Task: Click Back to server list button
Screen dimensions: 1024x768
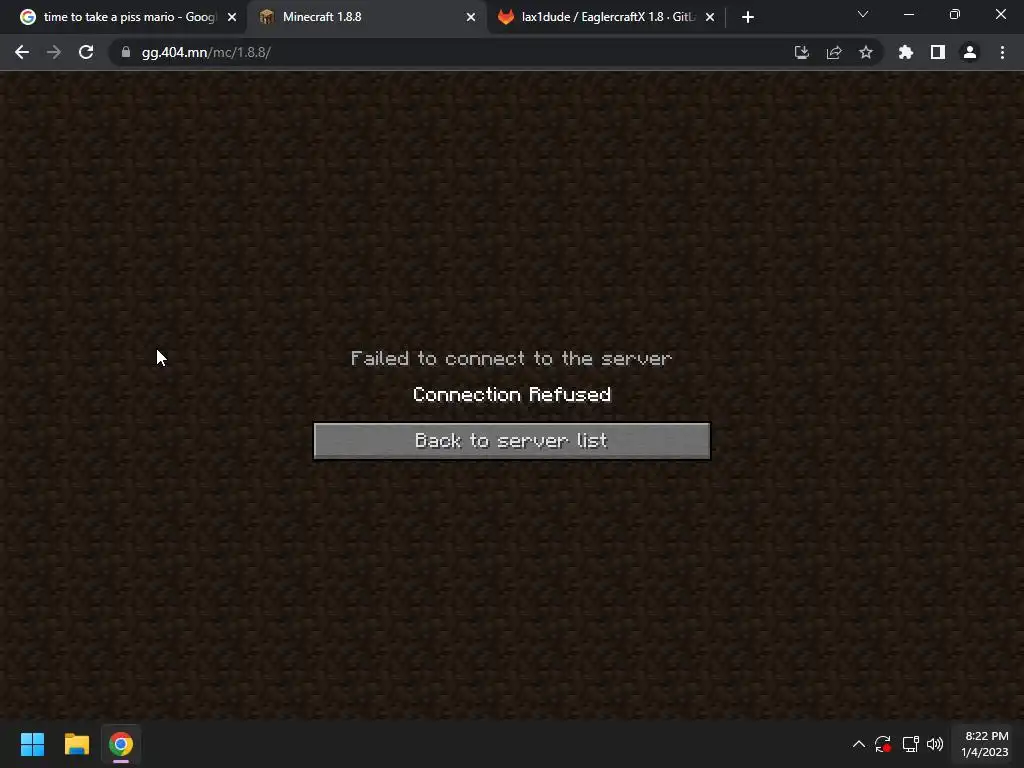Action: click(511, 441)
